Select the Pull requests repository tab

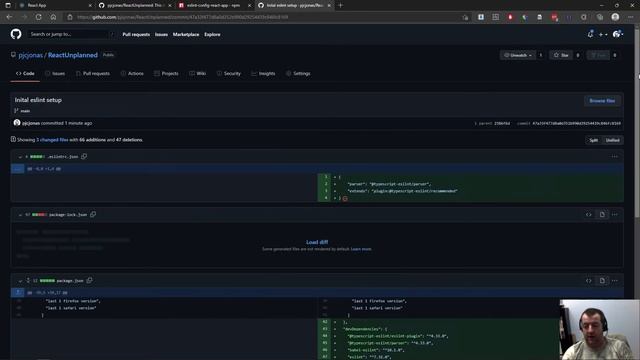tap(93, 73)
